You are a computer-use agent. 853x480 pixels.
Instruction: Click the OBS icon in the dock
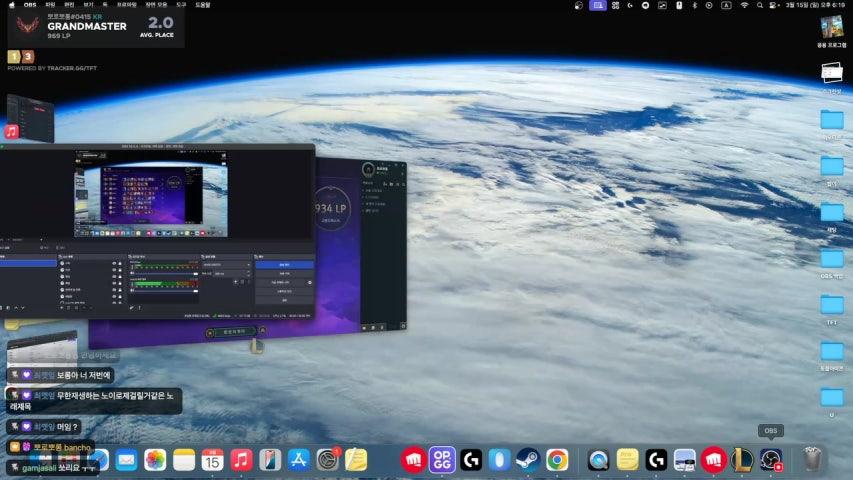[770, 460]
